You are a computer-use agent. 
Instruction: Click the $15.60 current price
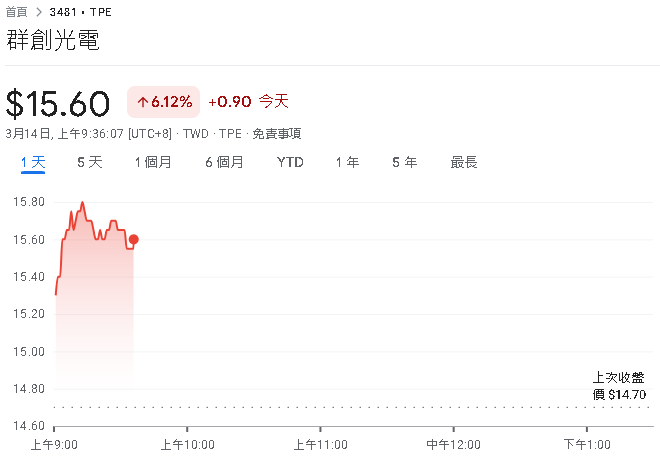(x=58, y=104)
